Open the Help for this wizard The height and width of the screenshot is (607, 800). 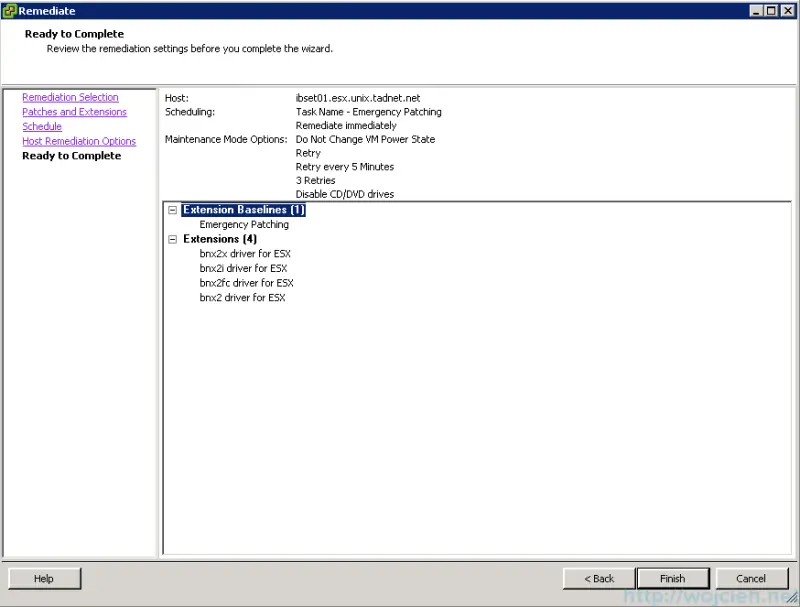tap(44, 578)
